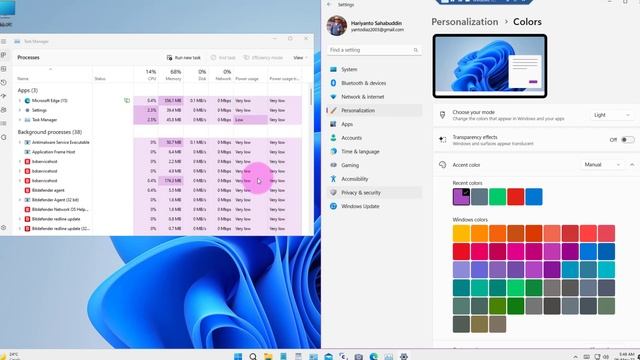Expand Settings process row in Task Manager
The image size is (640, 360).
point(20,110)
